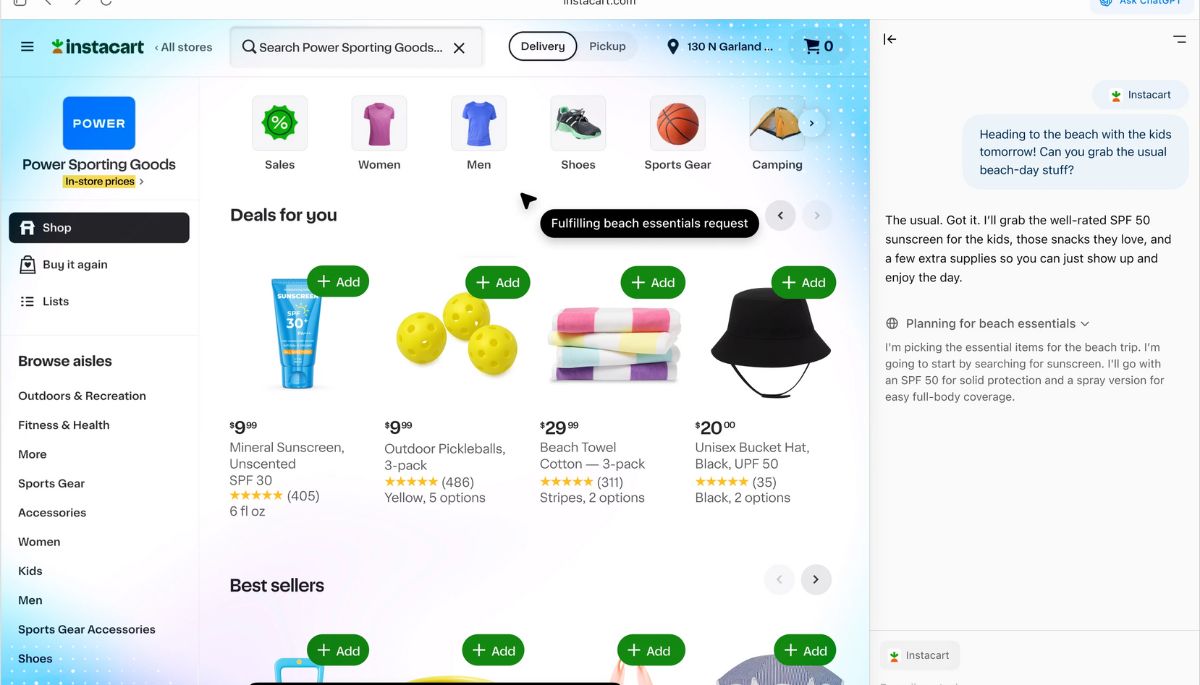Select the Delivery option
This screenshot has height=685, width=1200.
click(543, 46)
